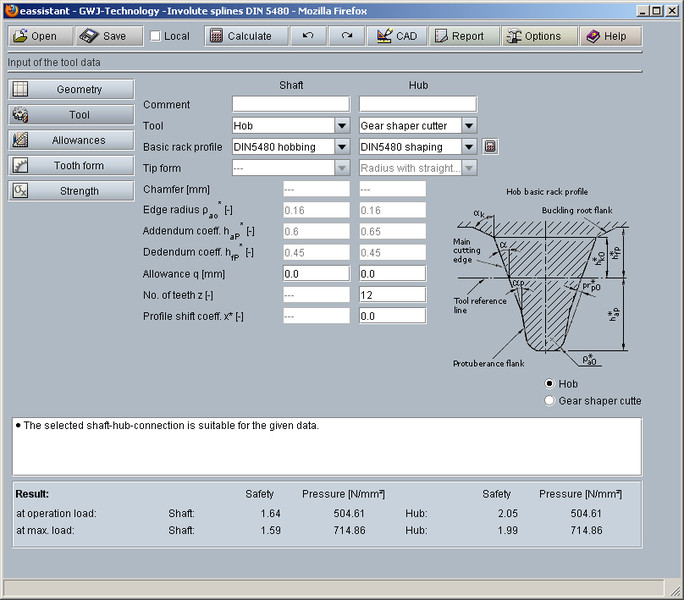Expand the DIN5480 hobbing rack profile dropdown
Viewport: 684px width, 600px height.
tap(341, 147)
